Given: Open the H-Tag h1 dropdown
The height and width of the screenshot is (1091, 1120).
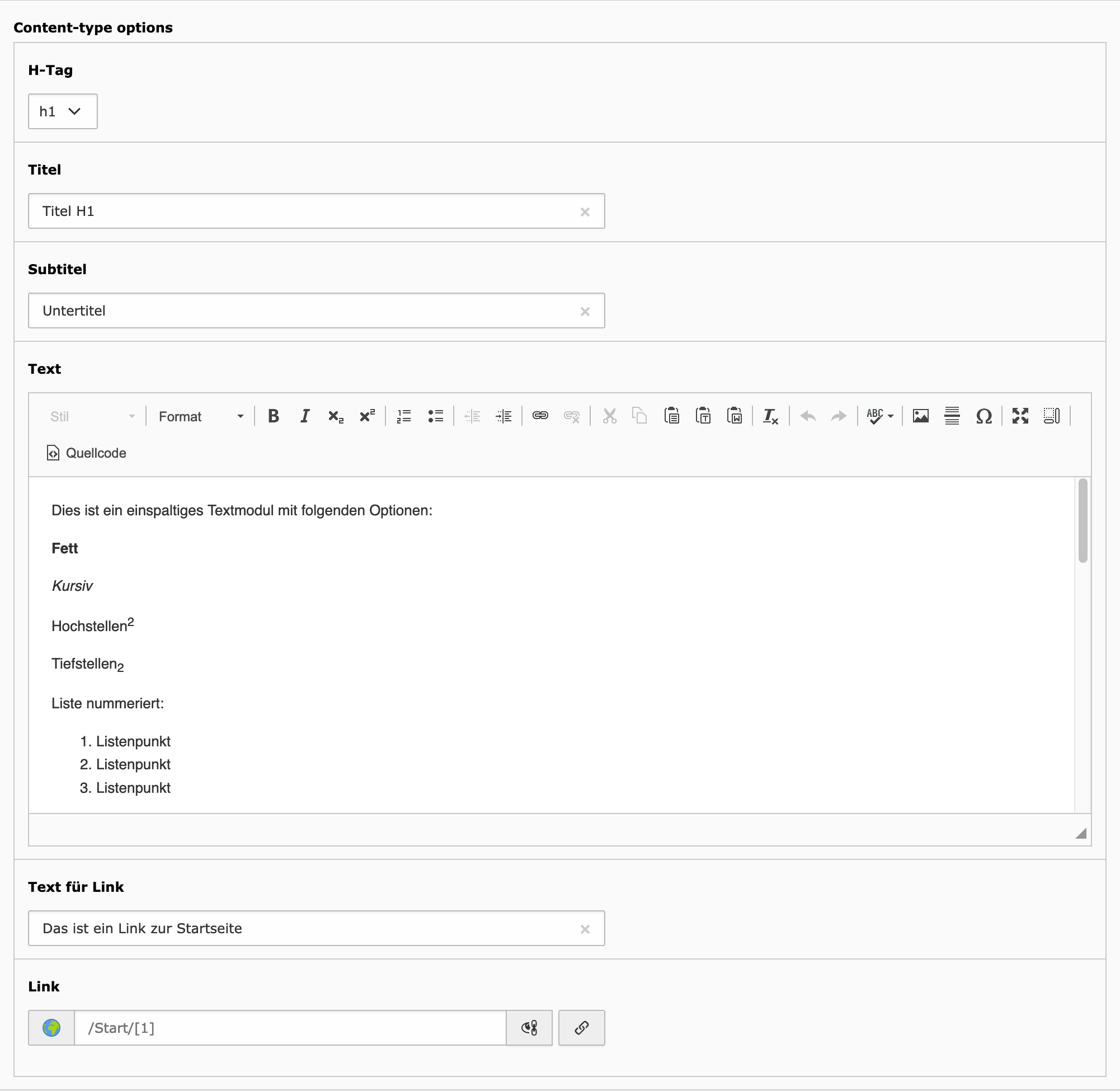Looking at the screenshot, I should tap(63, 111).
